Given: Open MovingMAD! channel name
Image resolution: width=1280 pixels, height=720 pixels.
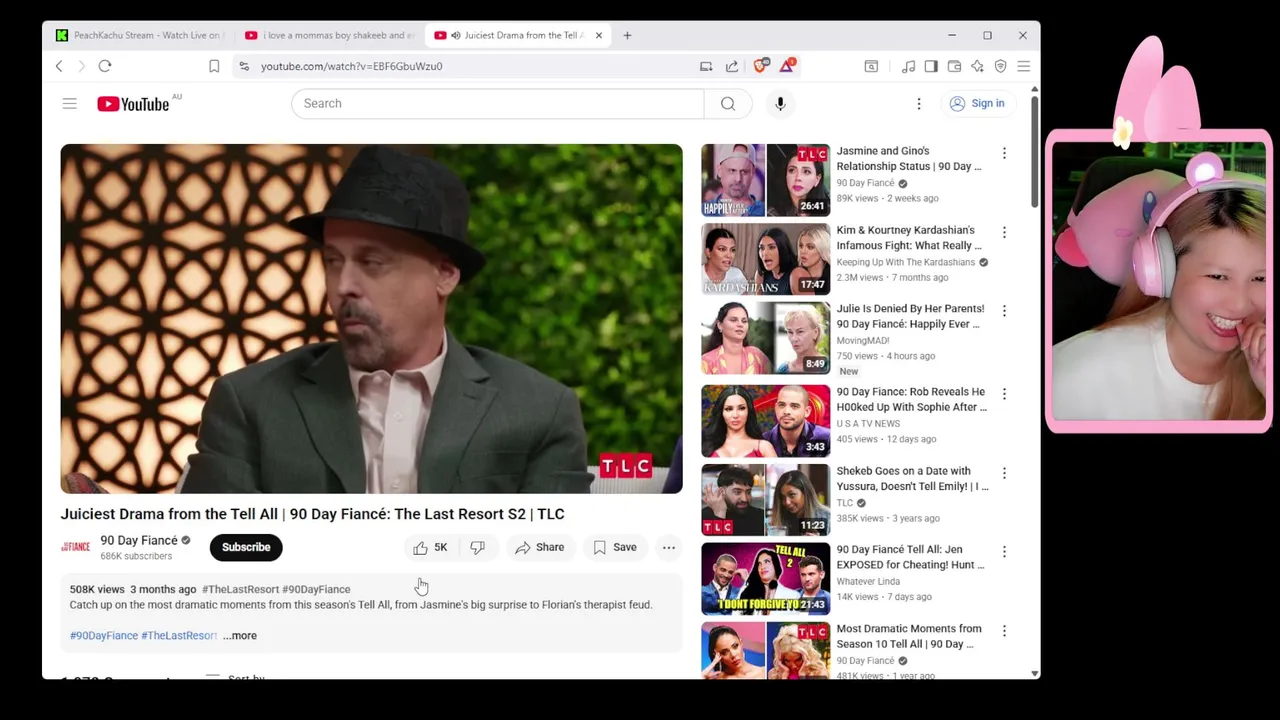Looking at the screenshot, I should coord(863,340).
